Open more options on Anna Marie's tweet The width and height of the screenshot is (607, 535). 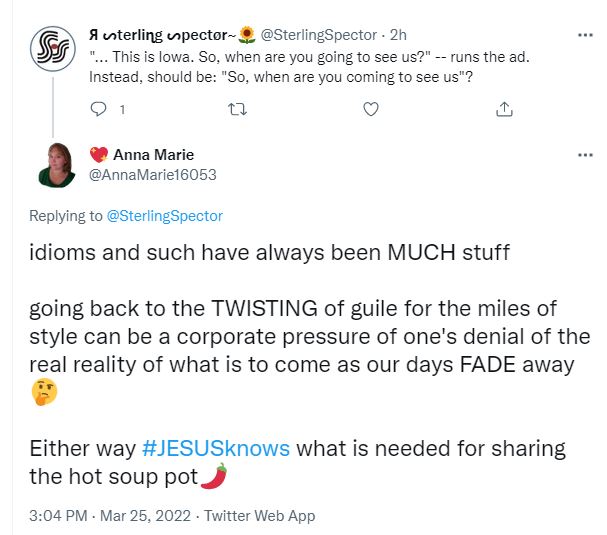pyautogui.click(x=585, y=154)
